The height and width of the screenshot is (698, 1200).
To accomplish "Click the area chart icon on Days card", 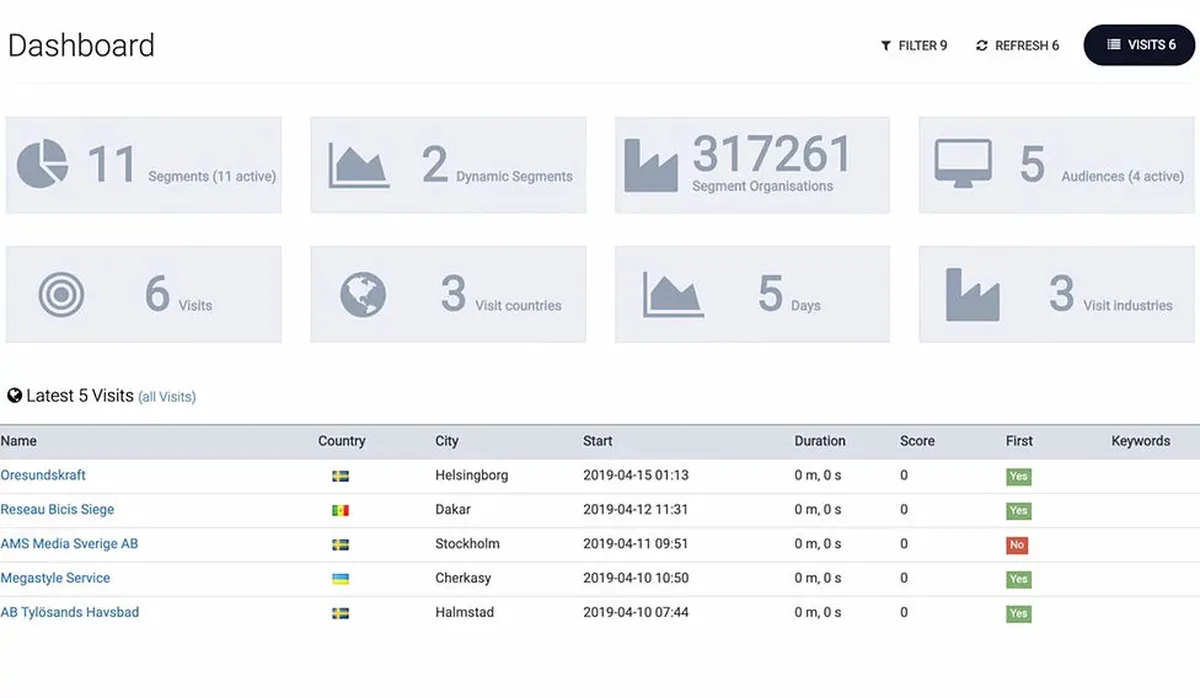I will point(673,296).
